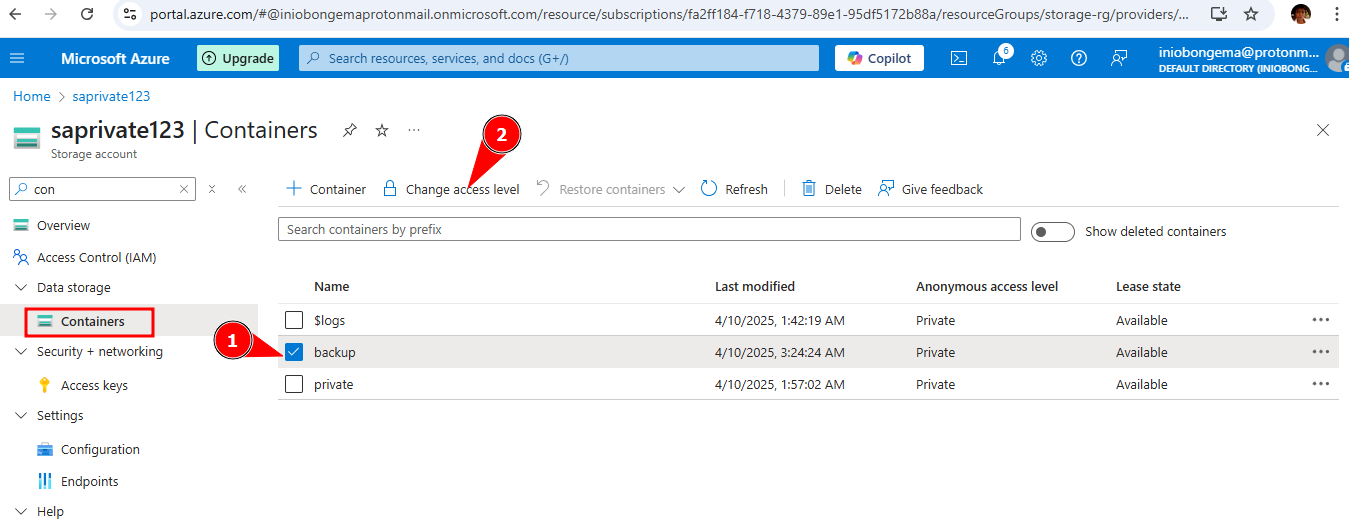
Task: Pin saprivate123 to dashboard
Action: [349, 131]
